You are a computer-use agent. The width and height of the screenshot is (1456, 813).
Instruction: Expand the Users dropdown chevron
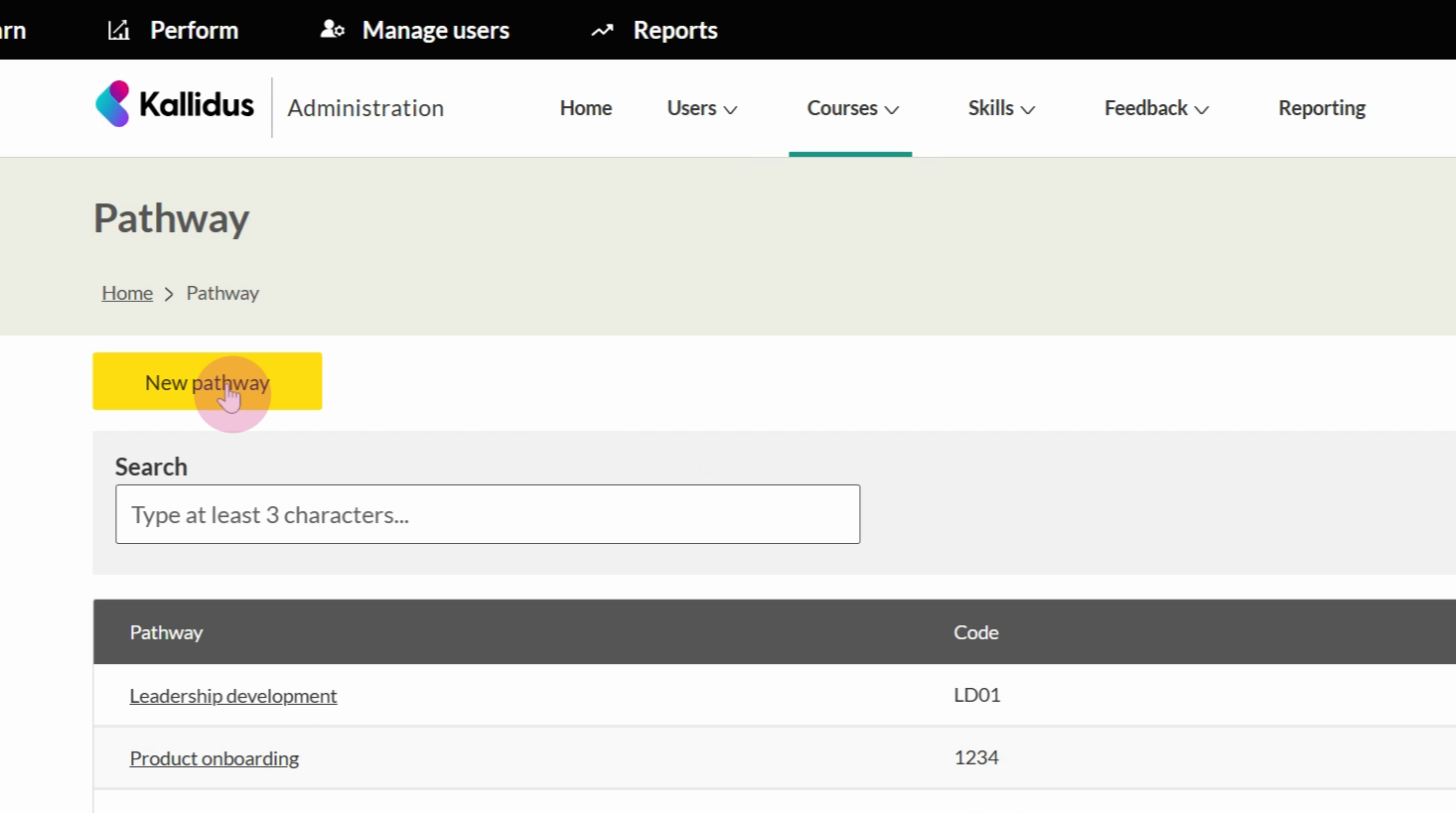(731, 110)
